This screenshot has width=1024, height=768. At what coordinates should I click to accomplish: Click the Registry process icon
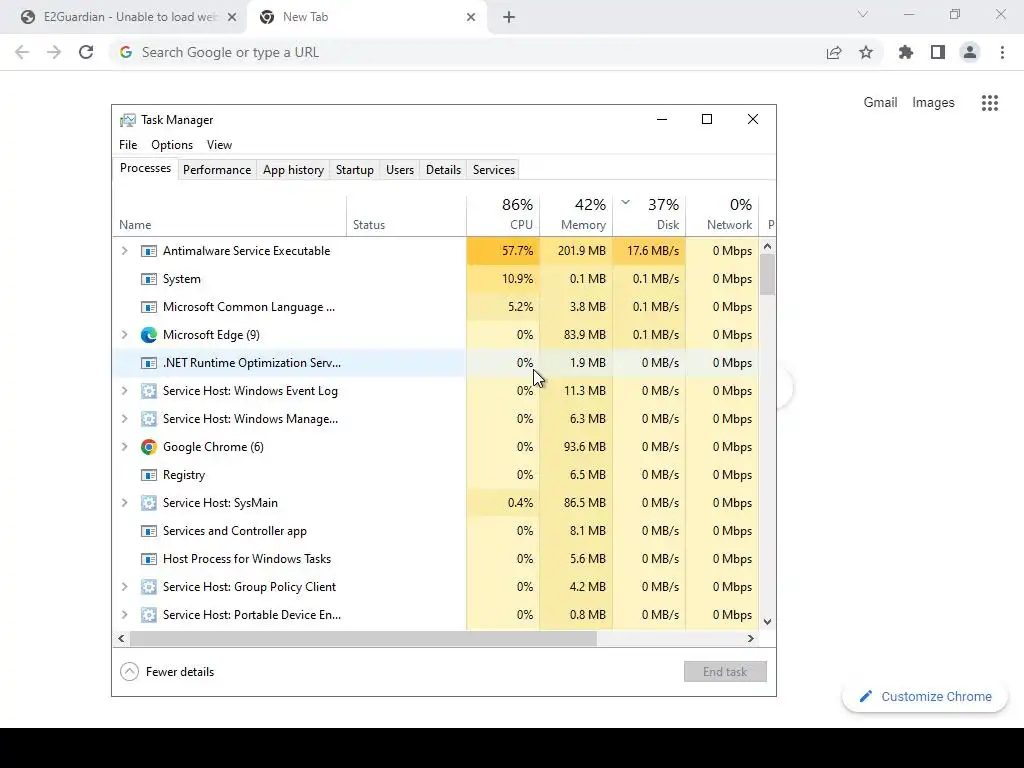[149, 475]
